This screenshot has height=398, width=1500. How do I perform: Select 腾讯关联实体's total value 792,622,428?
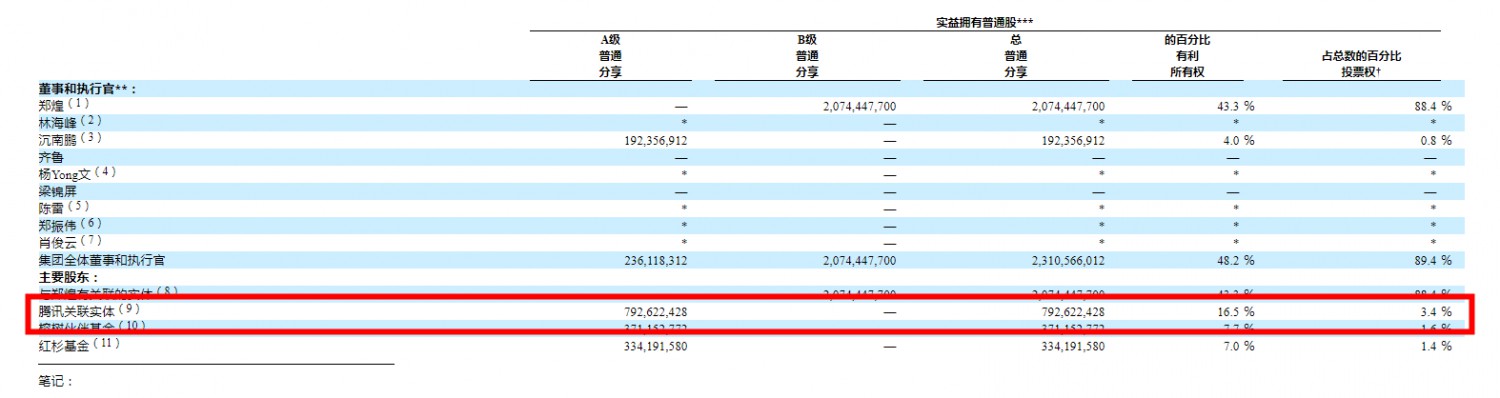[x=1073, y=312]
